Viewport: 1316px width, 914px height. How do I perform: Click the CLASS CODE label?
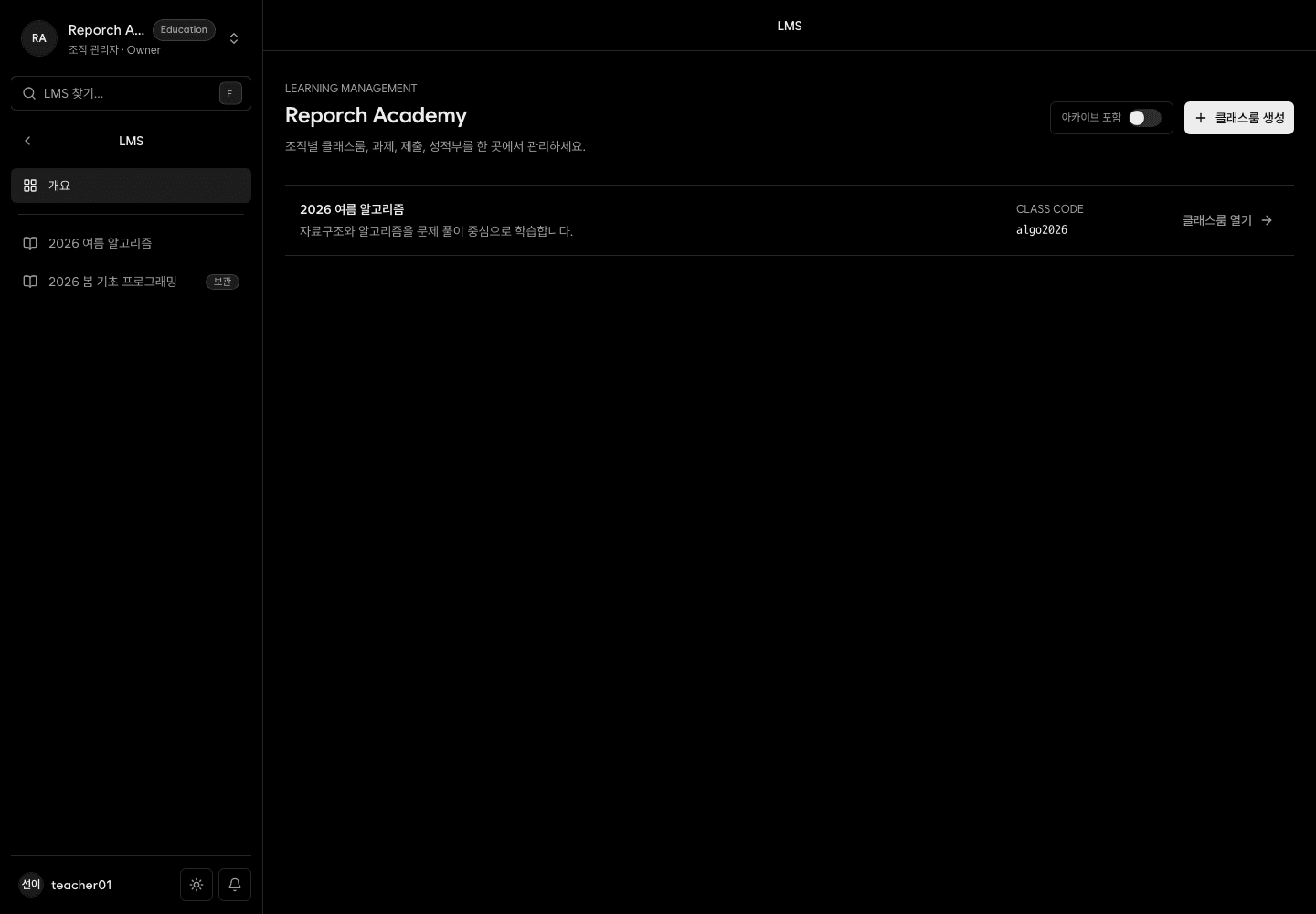tap(1049, 209)
